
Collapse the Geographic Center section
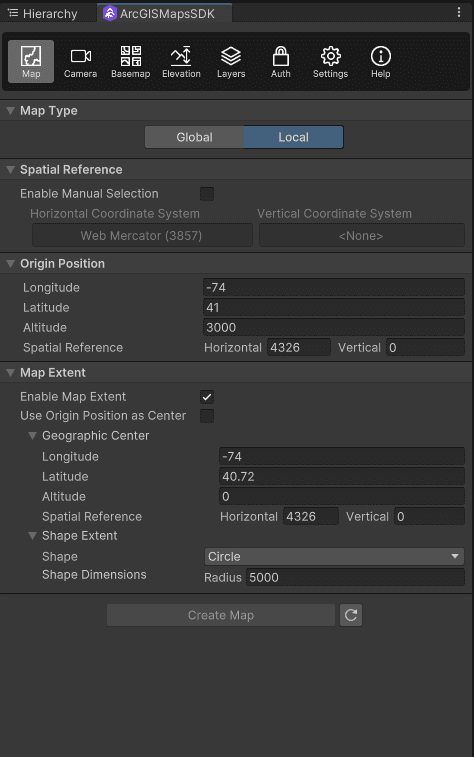tap(32, 435)
